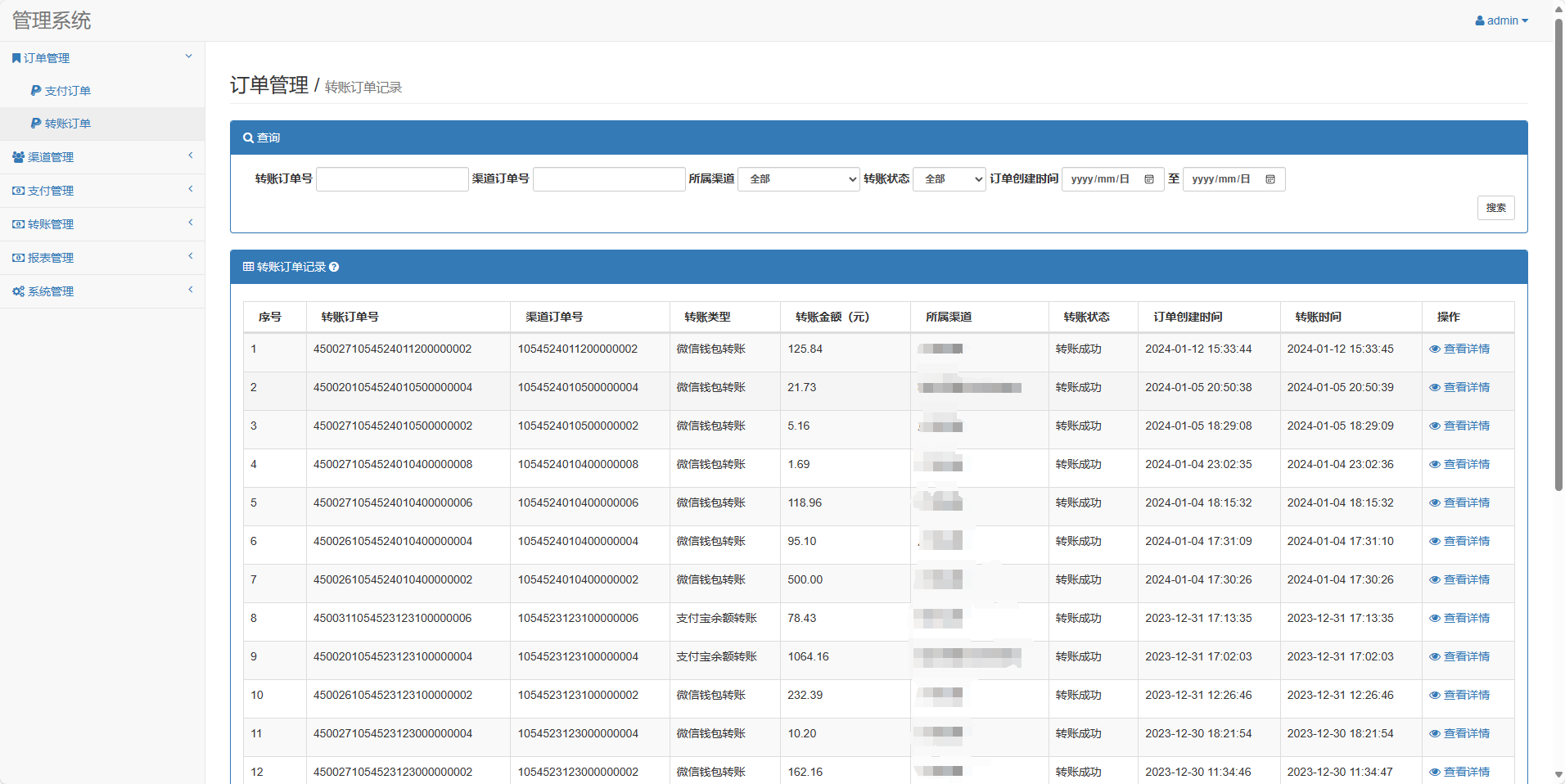Click the page vertical scrollbar thumb

pyautogui.click(x=1558, y=254)
